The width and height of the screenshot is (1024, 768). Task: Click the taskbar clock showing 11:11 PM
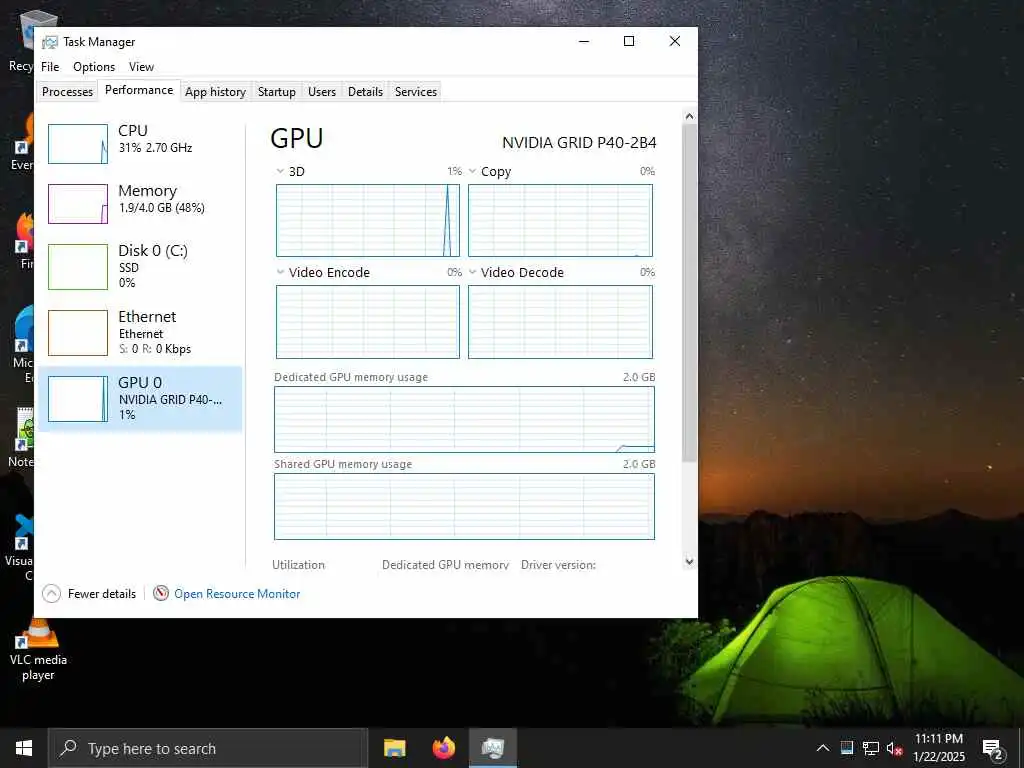[x=938, y=748]
